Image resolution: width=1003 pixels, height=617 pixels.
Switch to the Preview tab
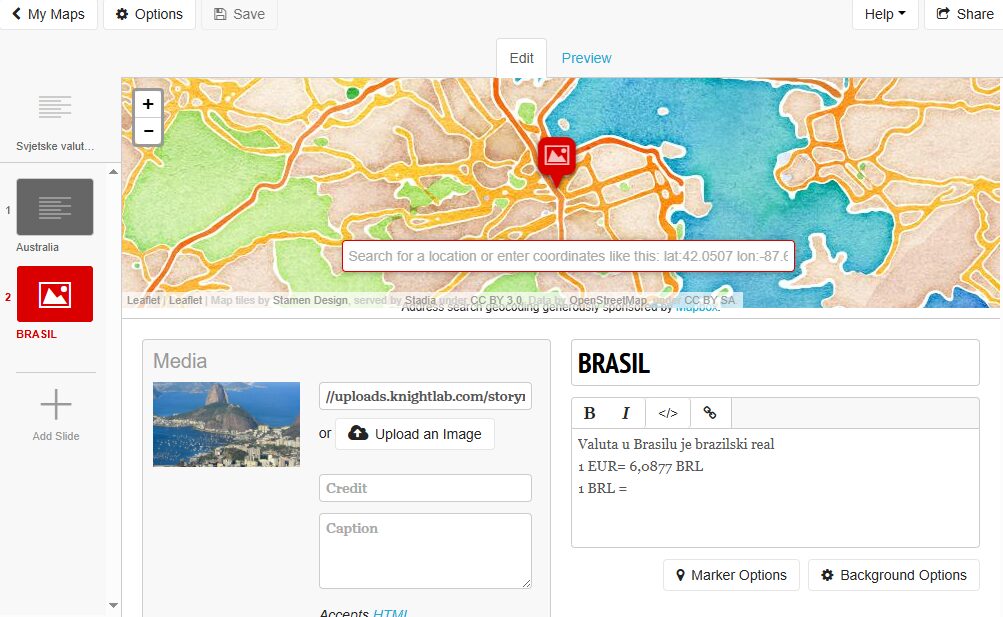coord(586,58)
